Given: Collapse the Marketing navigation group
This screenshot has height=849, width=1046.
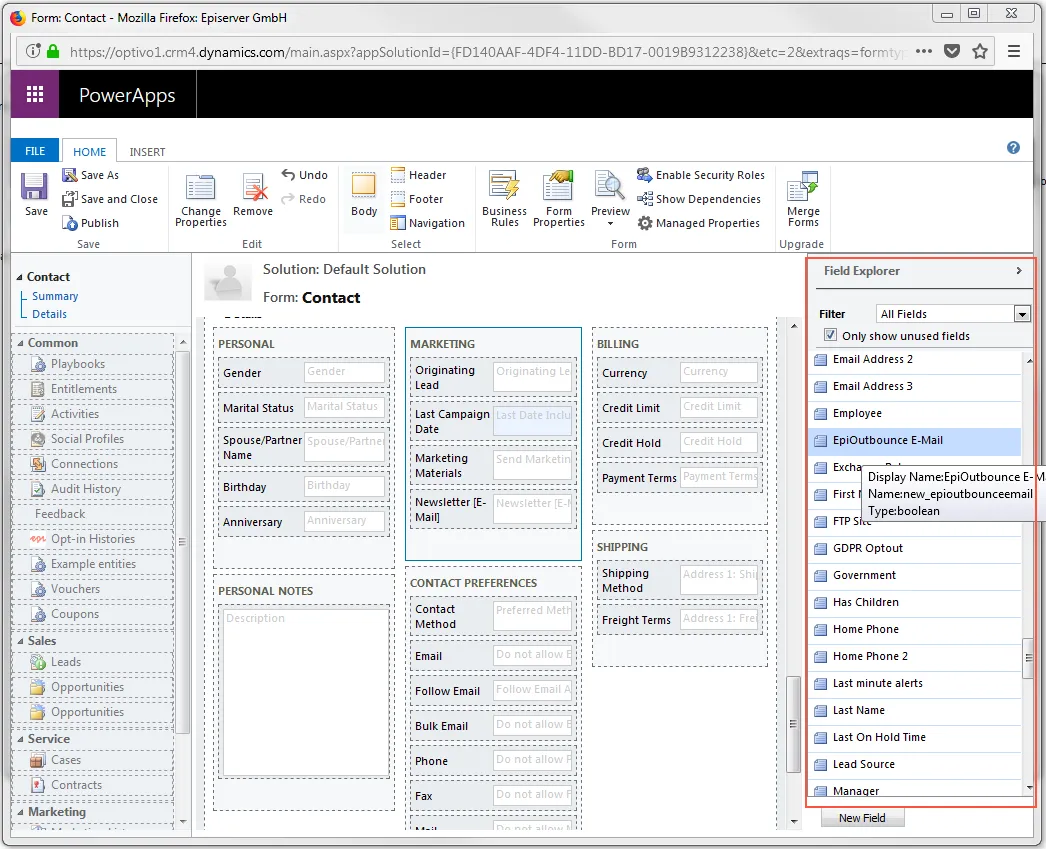Looking at the screenshot, I should point(20,812).
